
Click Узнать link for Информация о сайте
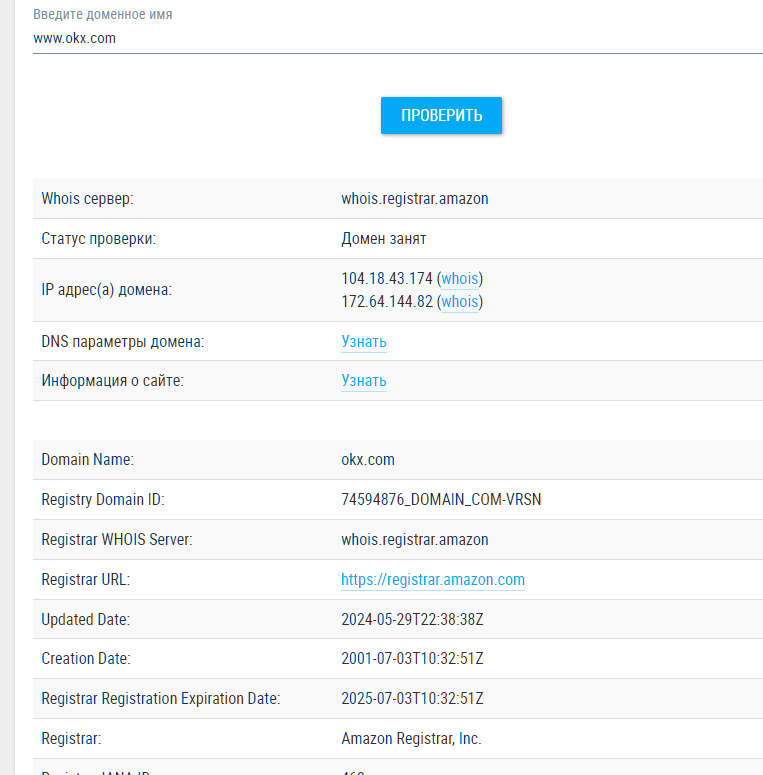(x=364, y=381)
